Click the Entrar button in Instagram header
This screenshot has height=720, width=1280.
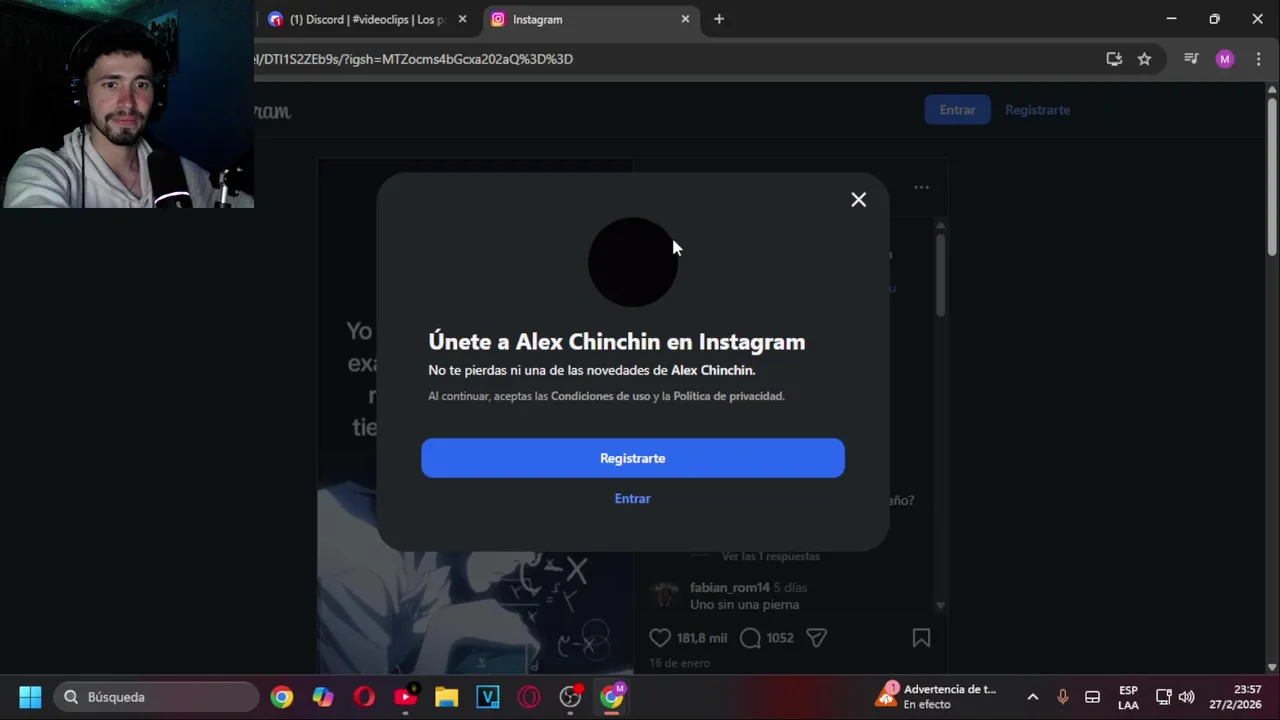(957, 110)
